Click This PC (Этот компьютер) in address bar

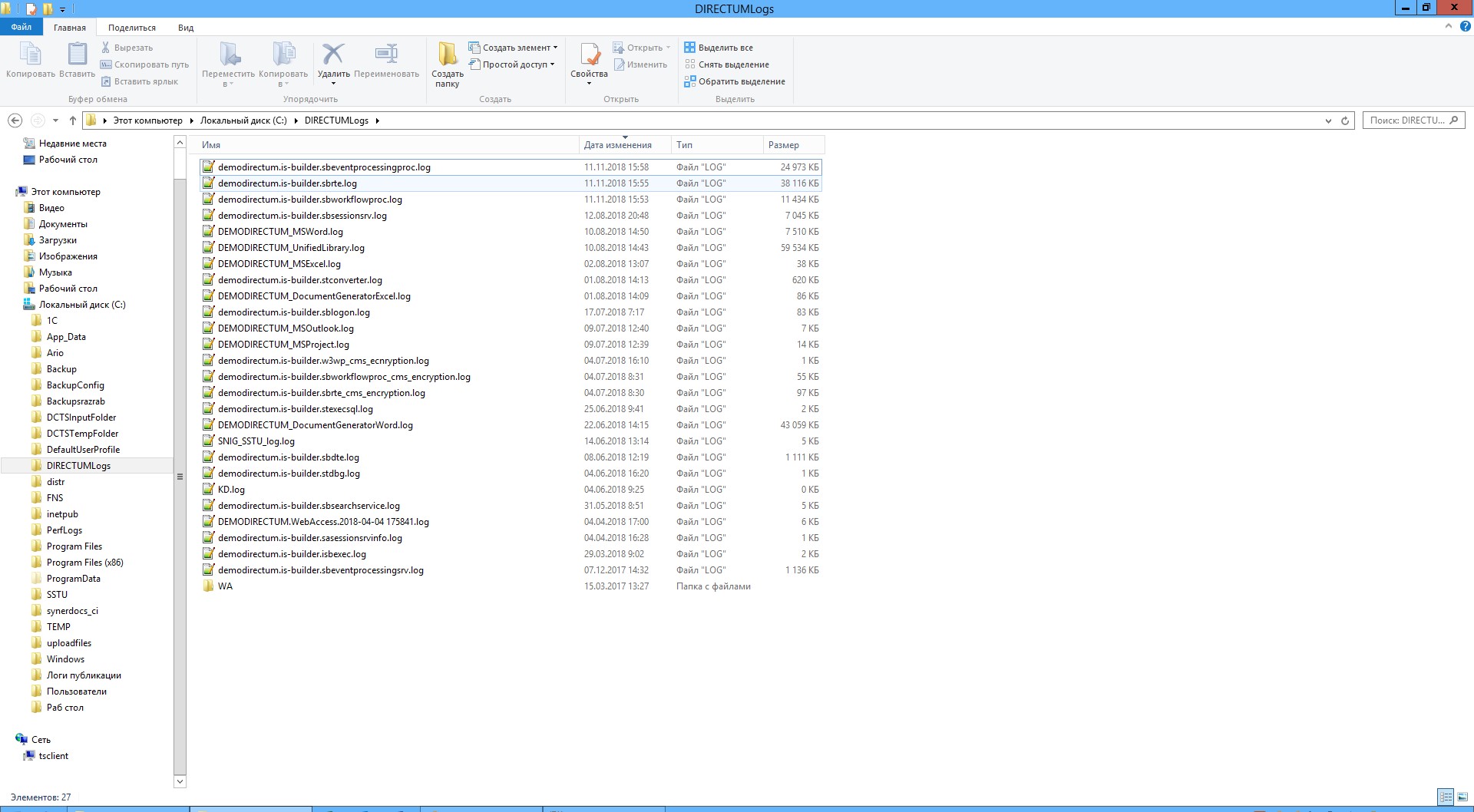(x=148, y=120)
